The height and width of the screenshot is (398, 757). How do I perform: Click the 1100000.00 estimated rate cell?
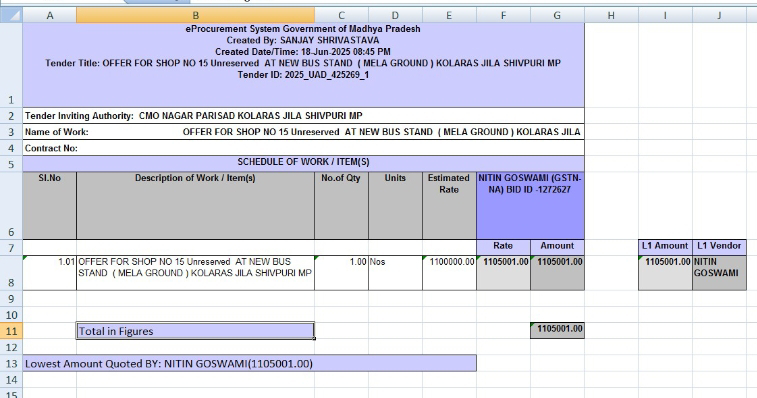[x=449, y=273]
